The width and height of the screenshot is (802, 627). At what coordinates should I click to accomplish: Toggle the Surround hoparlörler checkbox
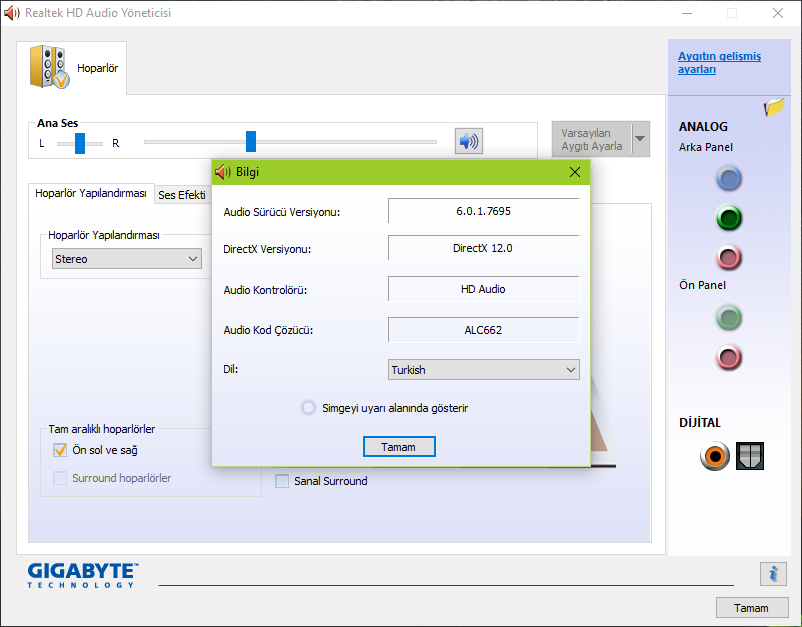pos(60,478)
